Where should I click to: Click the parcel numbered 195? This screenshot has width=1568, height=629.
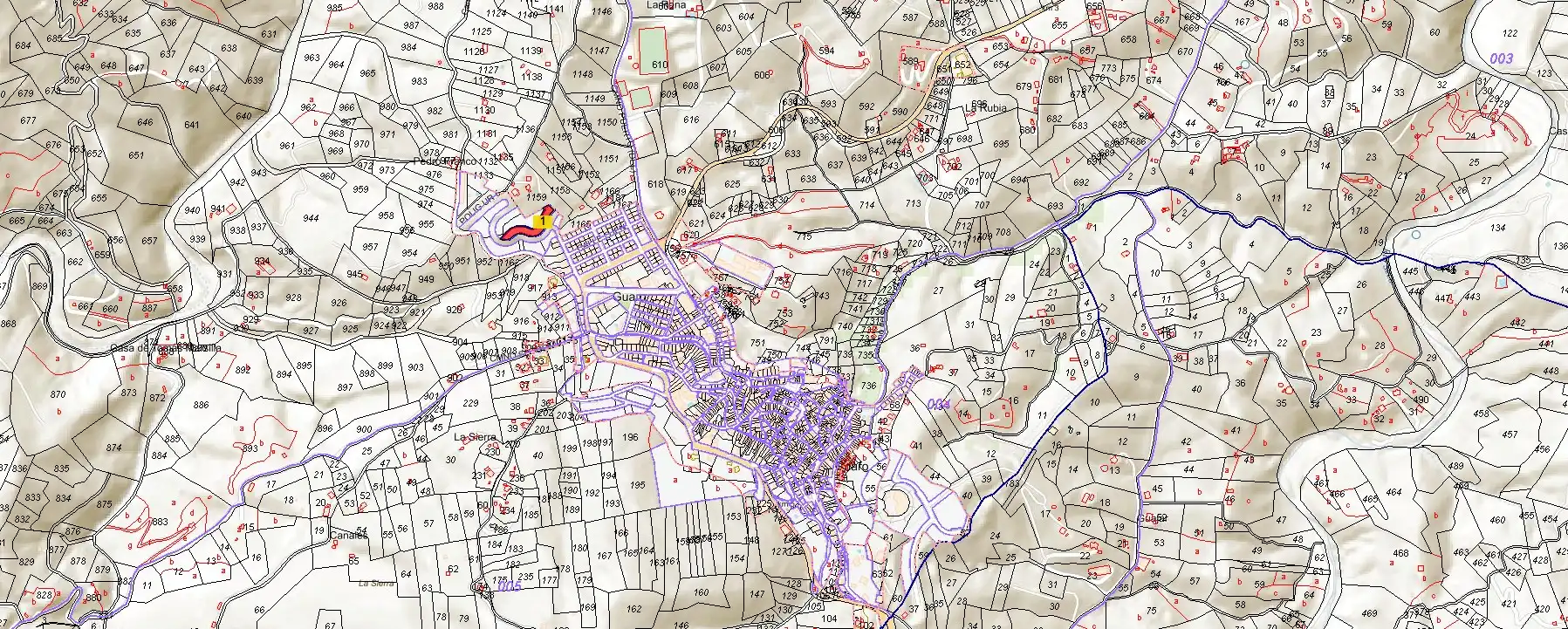(637, 485)
